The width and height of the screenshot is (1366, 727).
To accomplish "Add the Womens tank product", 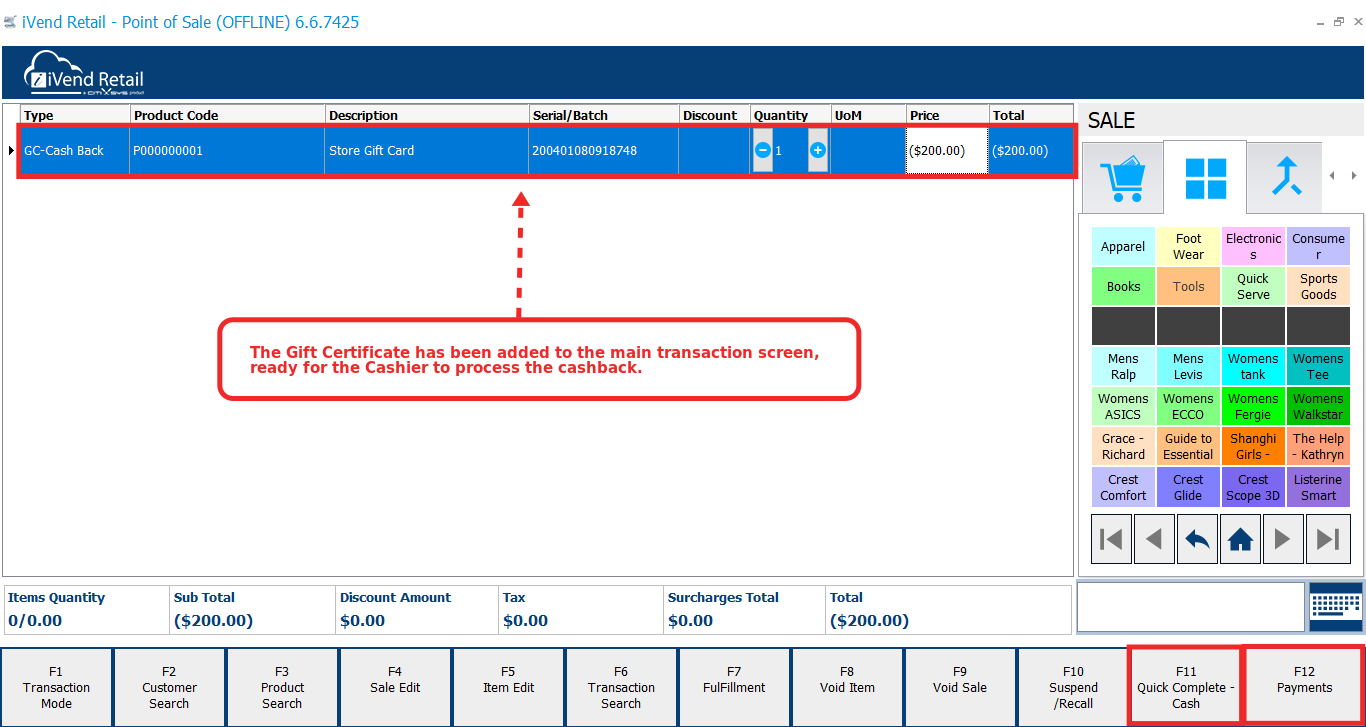I will [1253, 366].
